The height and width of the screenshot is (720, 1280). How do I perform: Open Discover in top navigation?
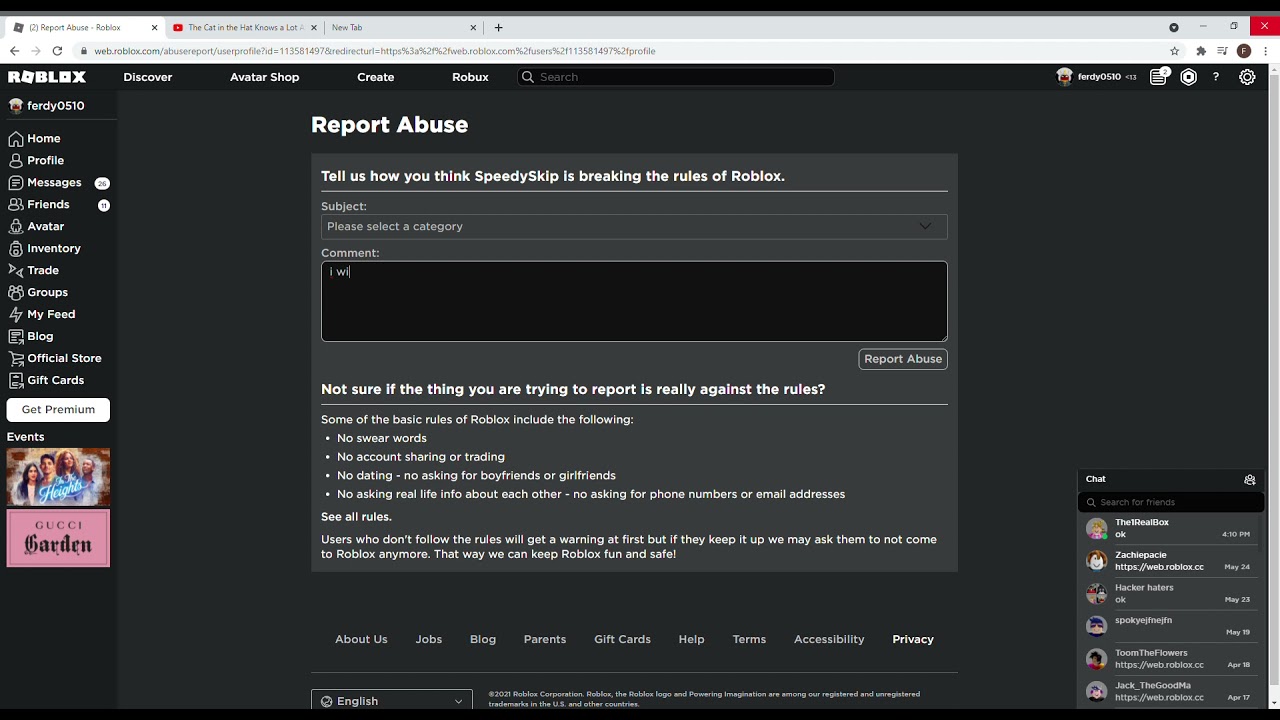[x=148, y=77]
